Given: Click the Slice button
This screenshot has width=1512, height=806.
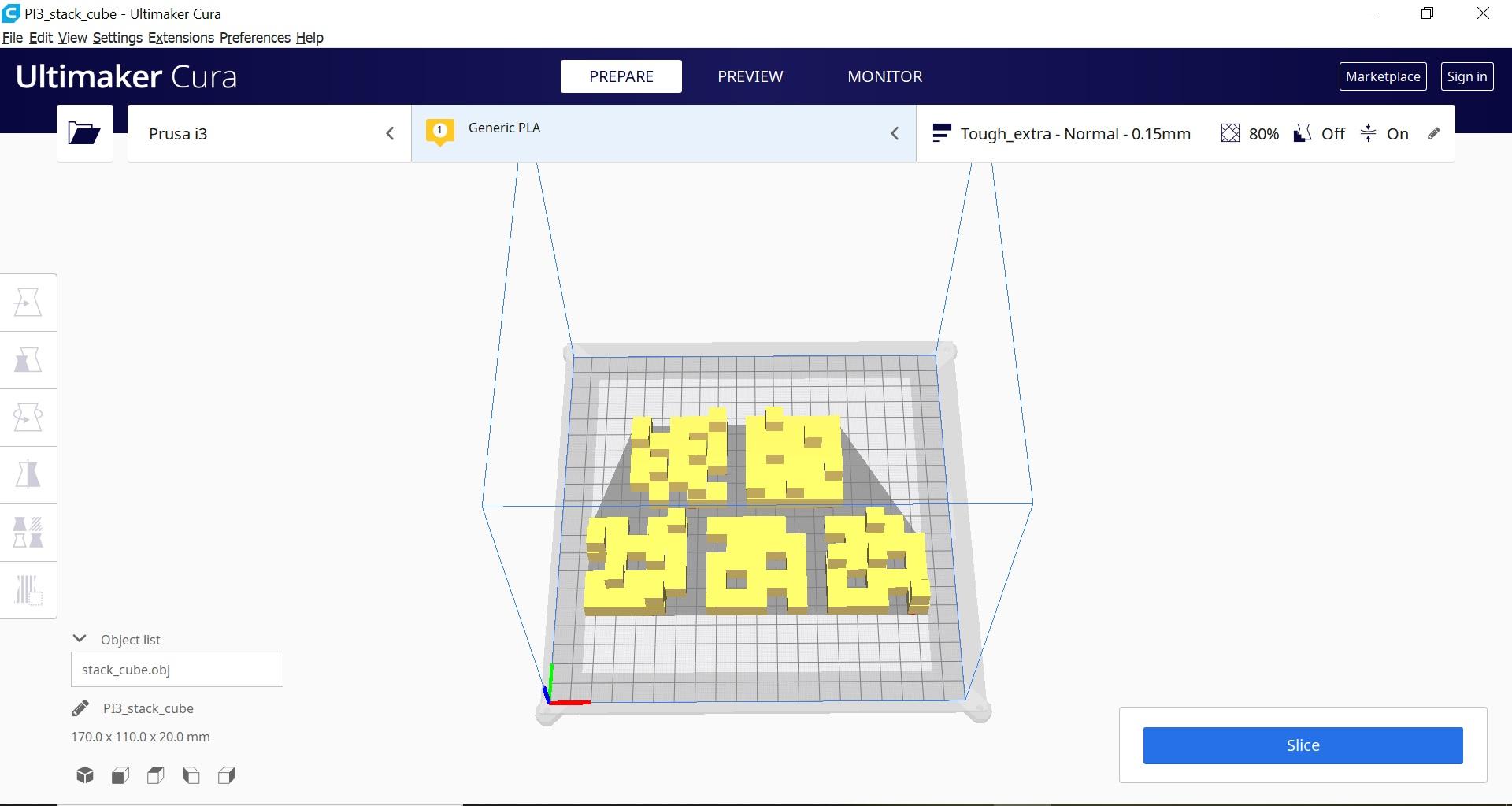Looking at the screenshot, I should tap(1303, 745).
